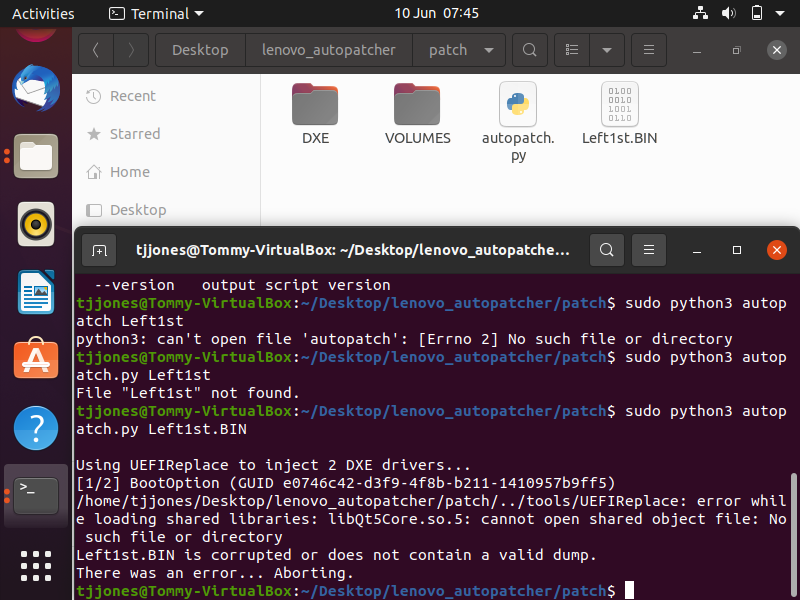Click the battery icon in top bar
The width and height of the screenshot is (800, 600).
[757, 13]
